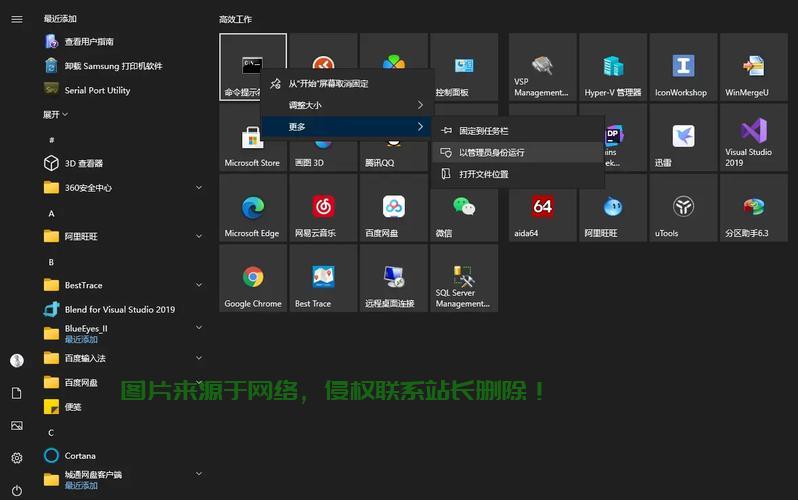Image resolution: width=798 pixels, height=500 pixels.
Task: Open the 网易云音乐 tile
Action: coord(323,208)
